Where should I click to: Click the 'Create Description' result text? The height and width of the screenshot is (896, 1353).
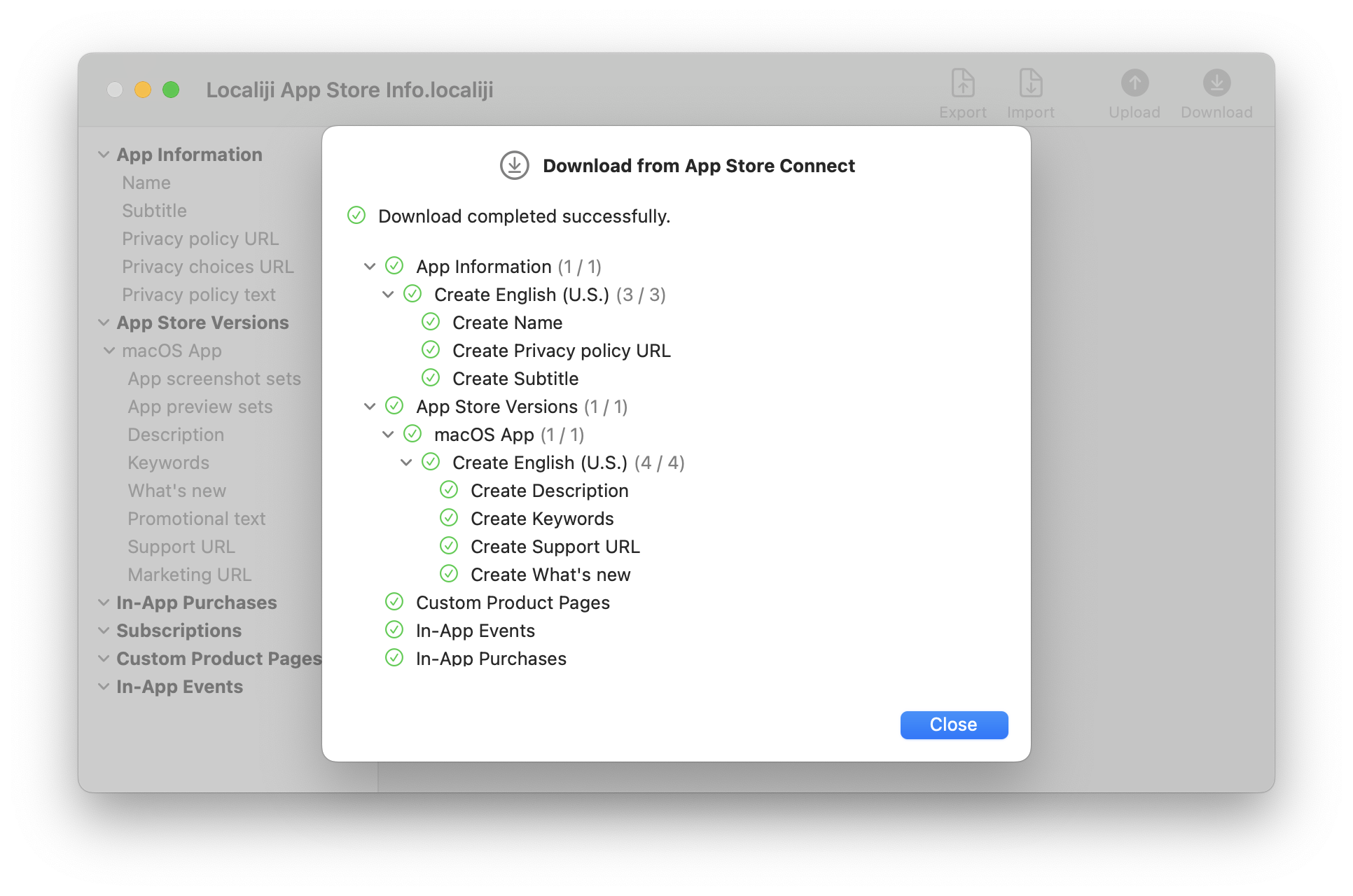pyautogui.click(x=550, y=491)
